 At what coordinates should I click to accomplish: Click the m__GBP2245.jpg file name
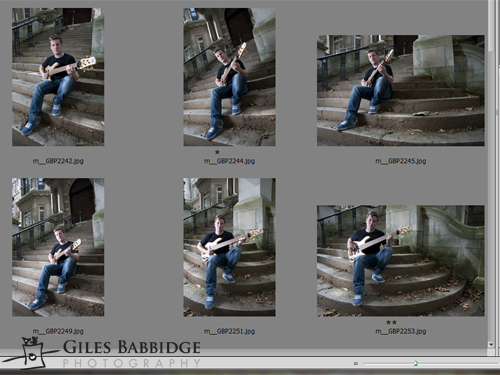tap(401, 161)
